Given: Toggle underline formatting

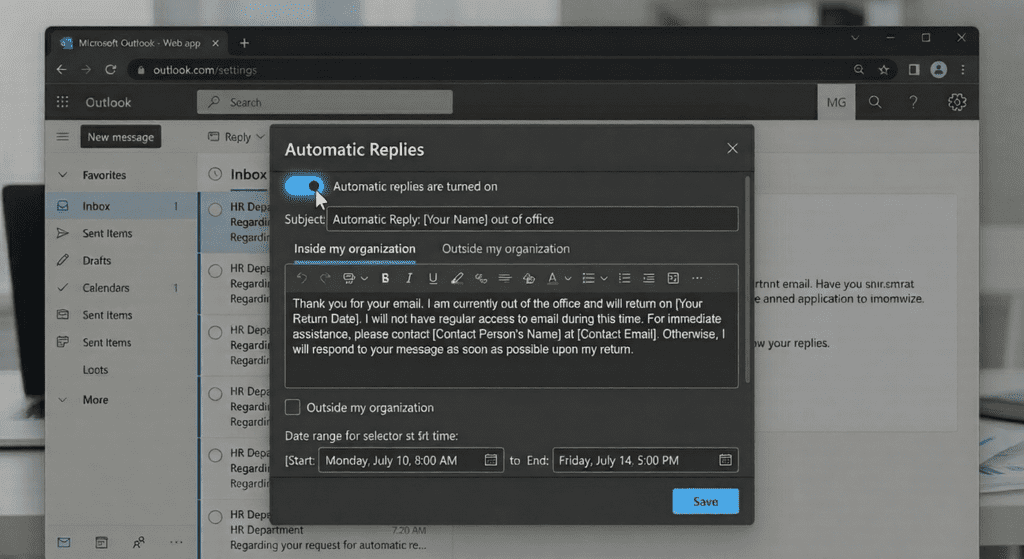Looking at the screenshot, I should (432, 278).
